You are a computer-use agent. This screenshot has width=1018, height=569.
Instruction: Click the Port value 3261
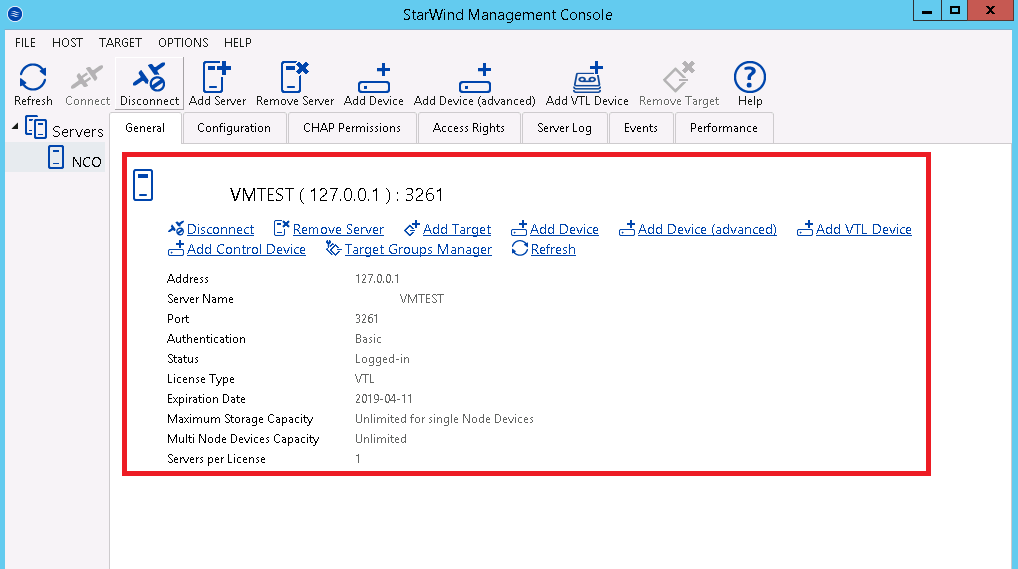point(366,319)
